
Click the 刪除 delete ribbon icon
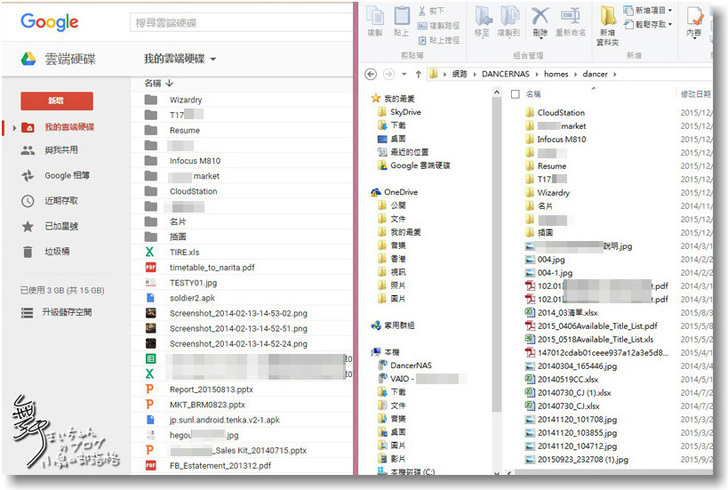[540, 16]
